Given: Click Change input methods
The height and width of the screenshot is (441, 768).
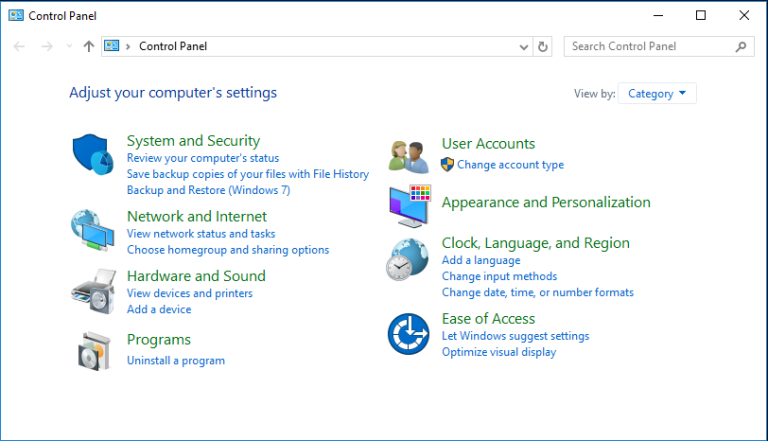Looking at the screenshot, I should coord(500,276).
